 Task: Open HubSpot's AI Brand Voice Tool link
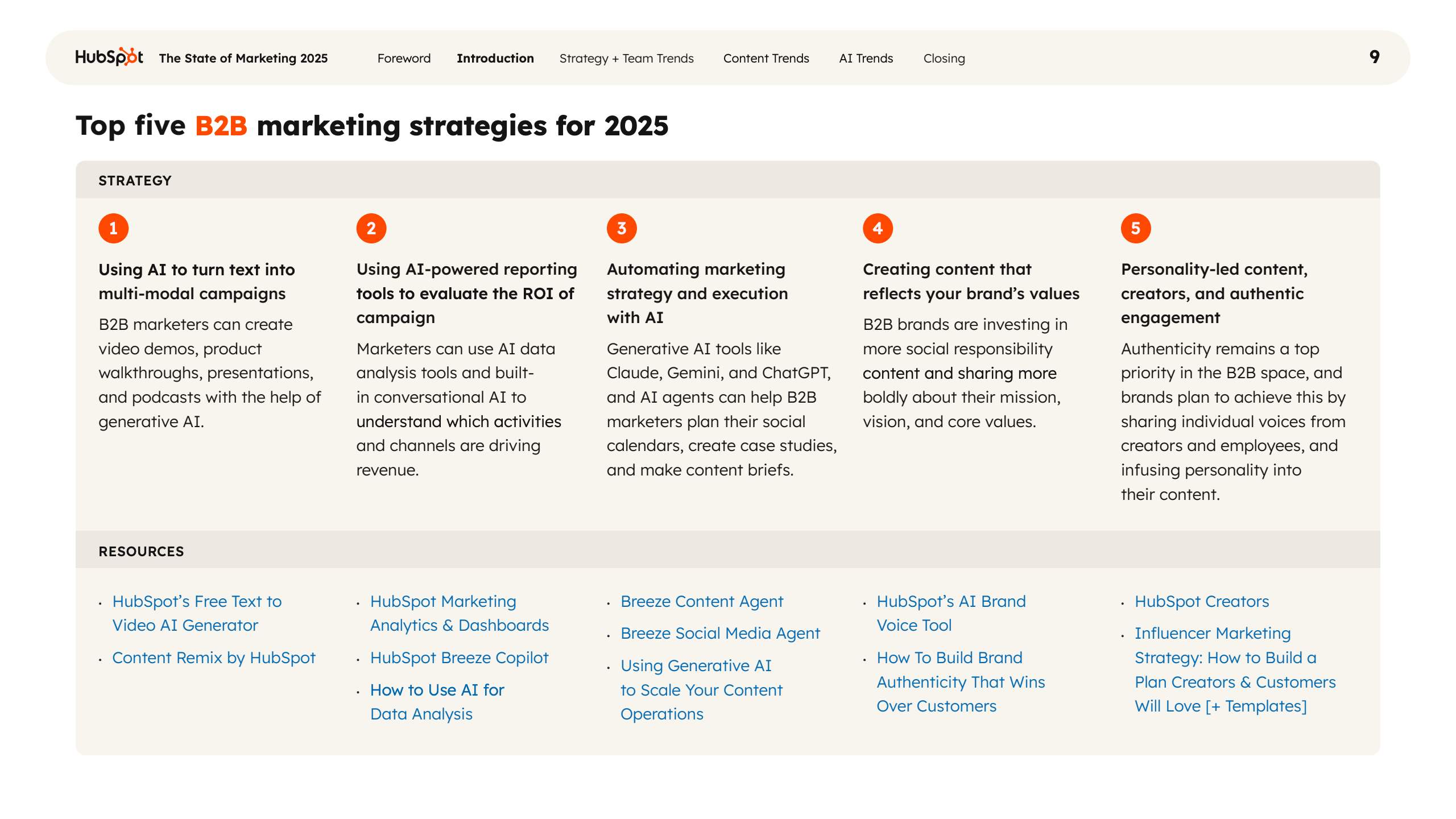click(951, 613)
